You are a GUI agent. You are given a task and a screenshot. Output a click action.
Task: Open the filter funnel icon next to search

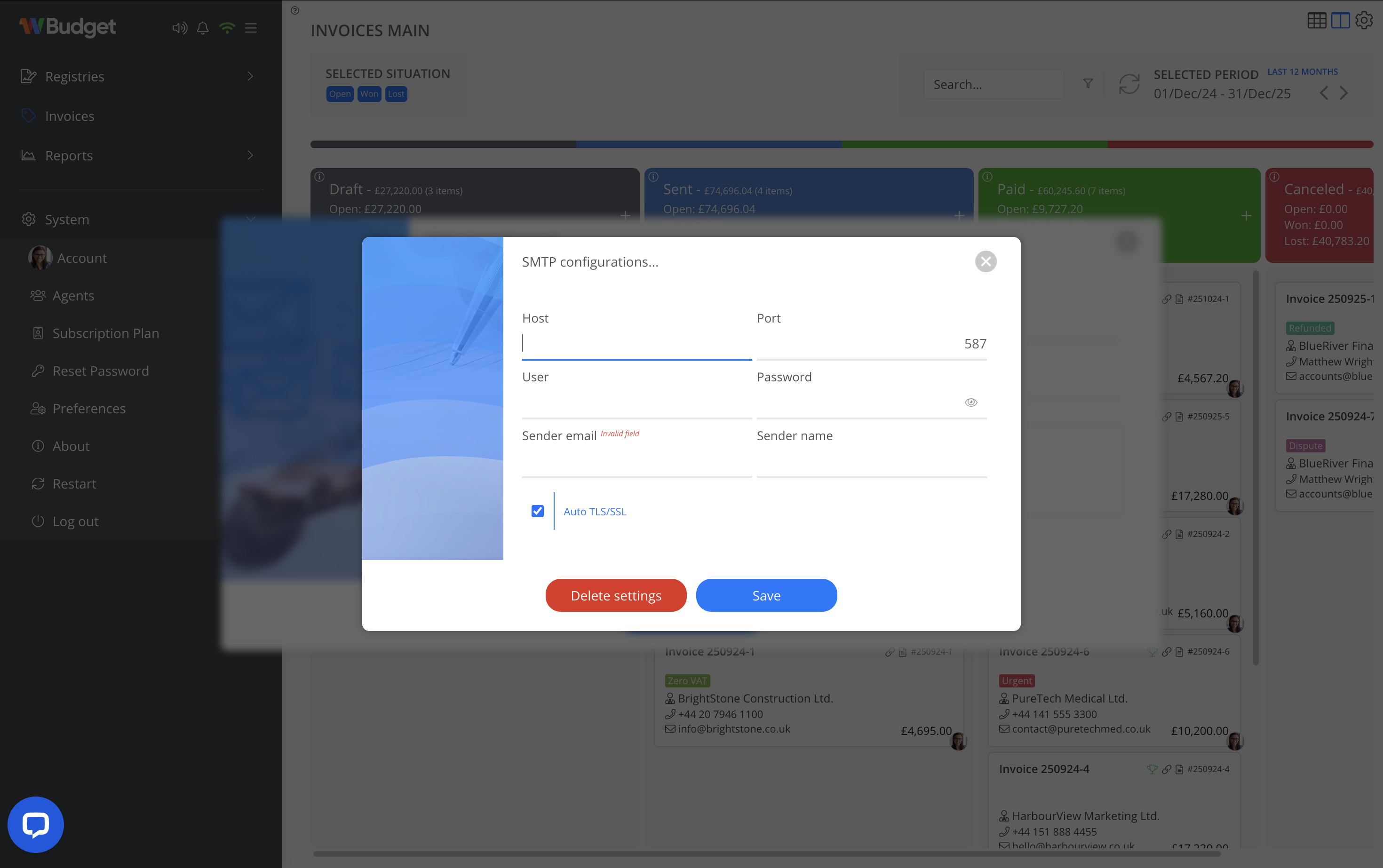(x=1088, y=84)
